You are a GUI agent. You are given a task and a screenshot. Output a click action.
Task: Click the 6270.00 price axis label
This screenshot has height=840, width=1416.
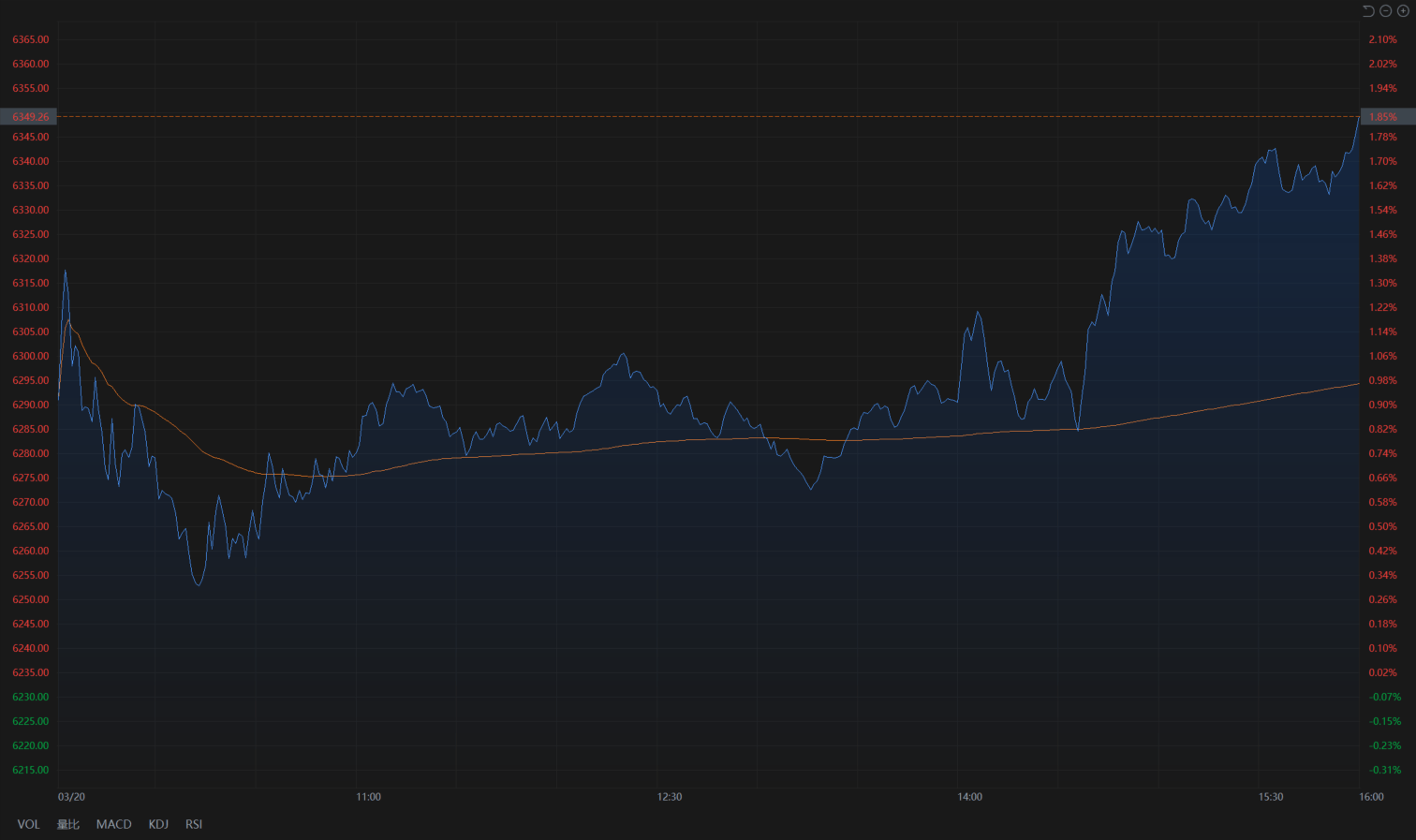(x=30, y=502)
